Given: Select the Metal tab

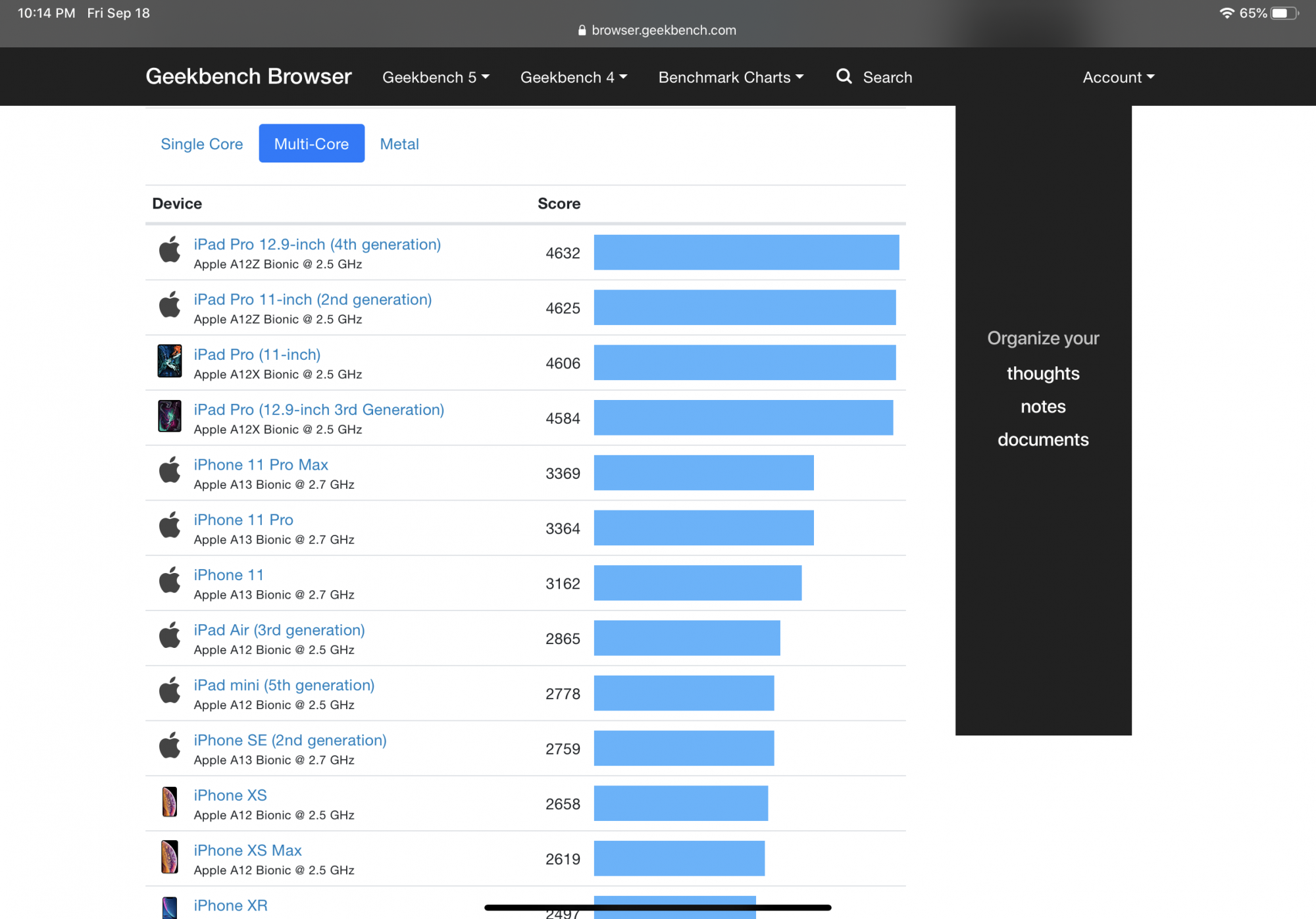Looking at the screenshot, I should coord(399,144).
